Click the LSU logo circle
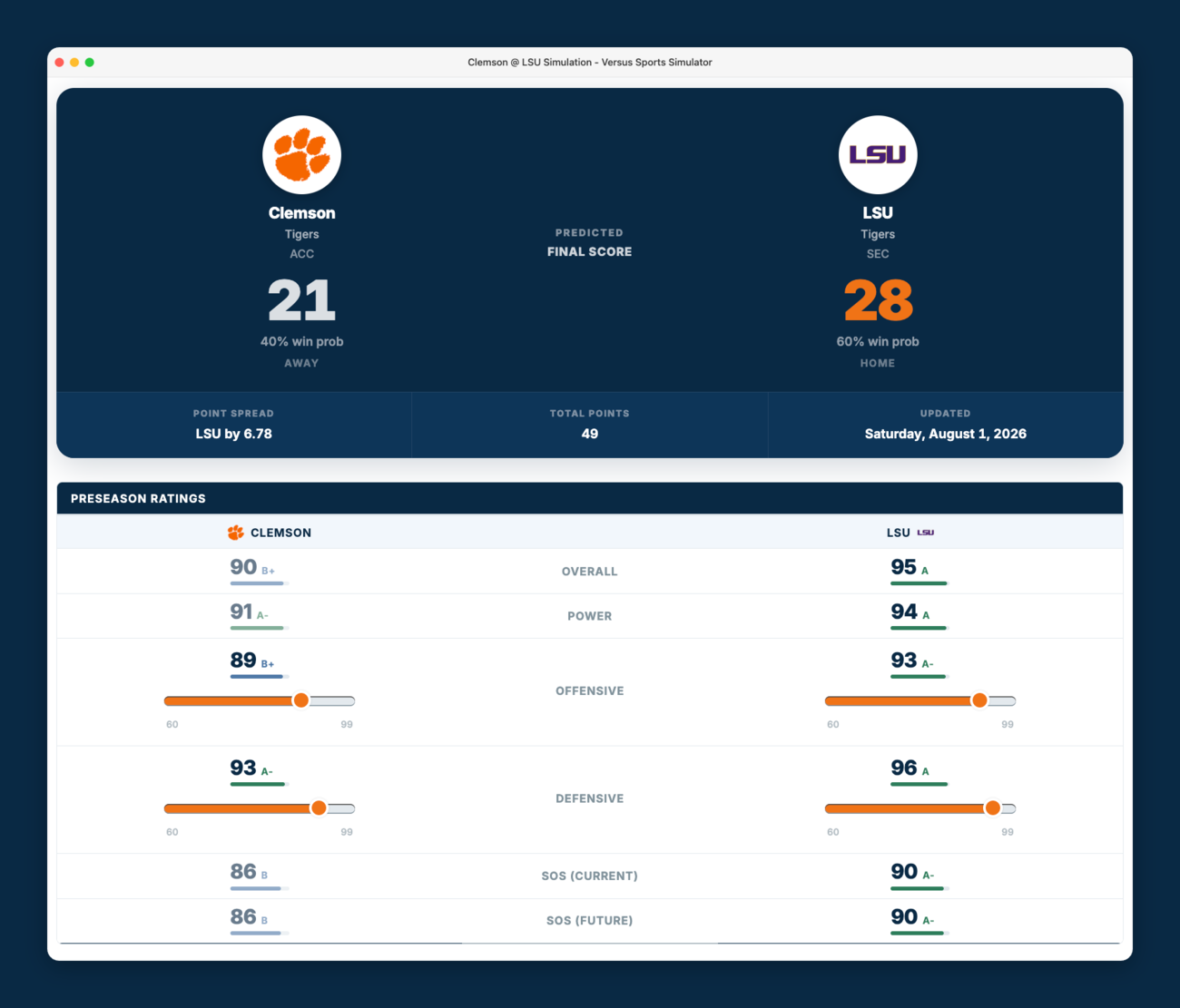 [878, 154]
